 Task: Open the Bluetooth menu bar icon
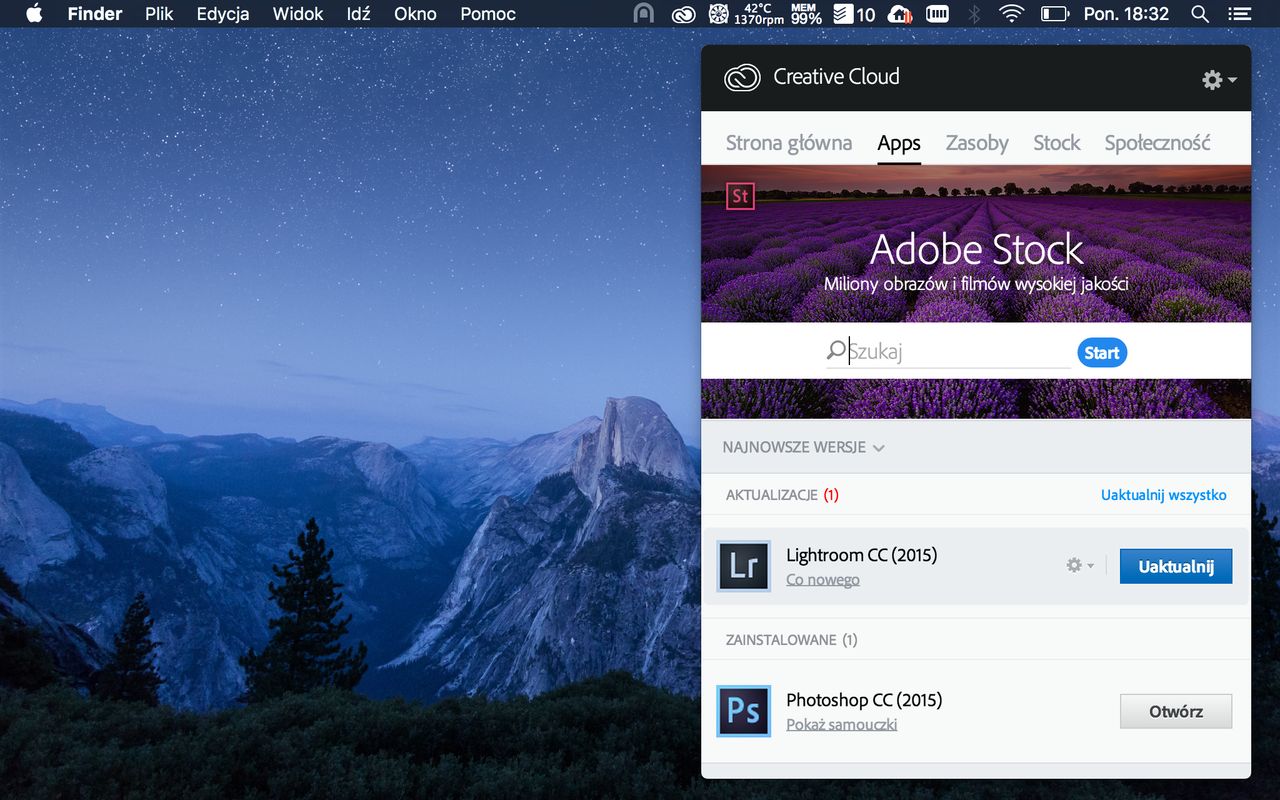point(973,14)
